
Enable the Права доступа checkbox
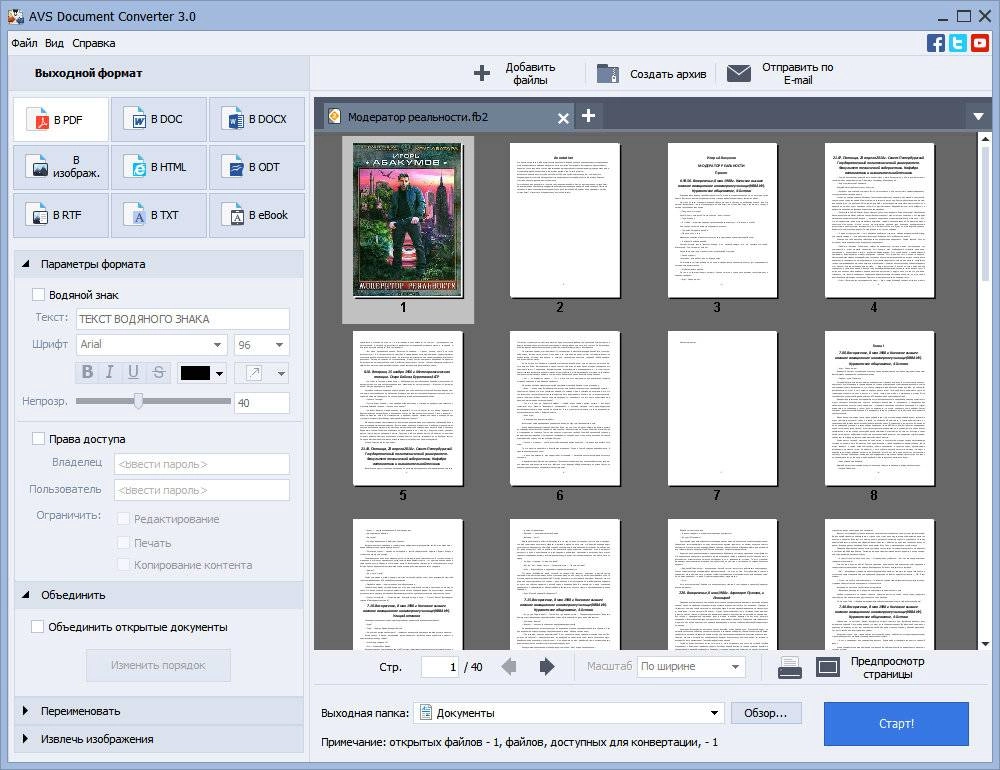[x=38, y=439]
